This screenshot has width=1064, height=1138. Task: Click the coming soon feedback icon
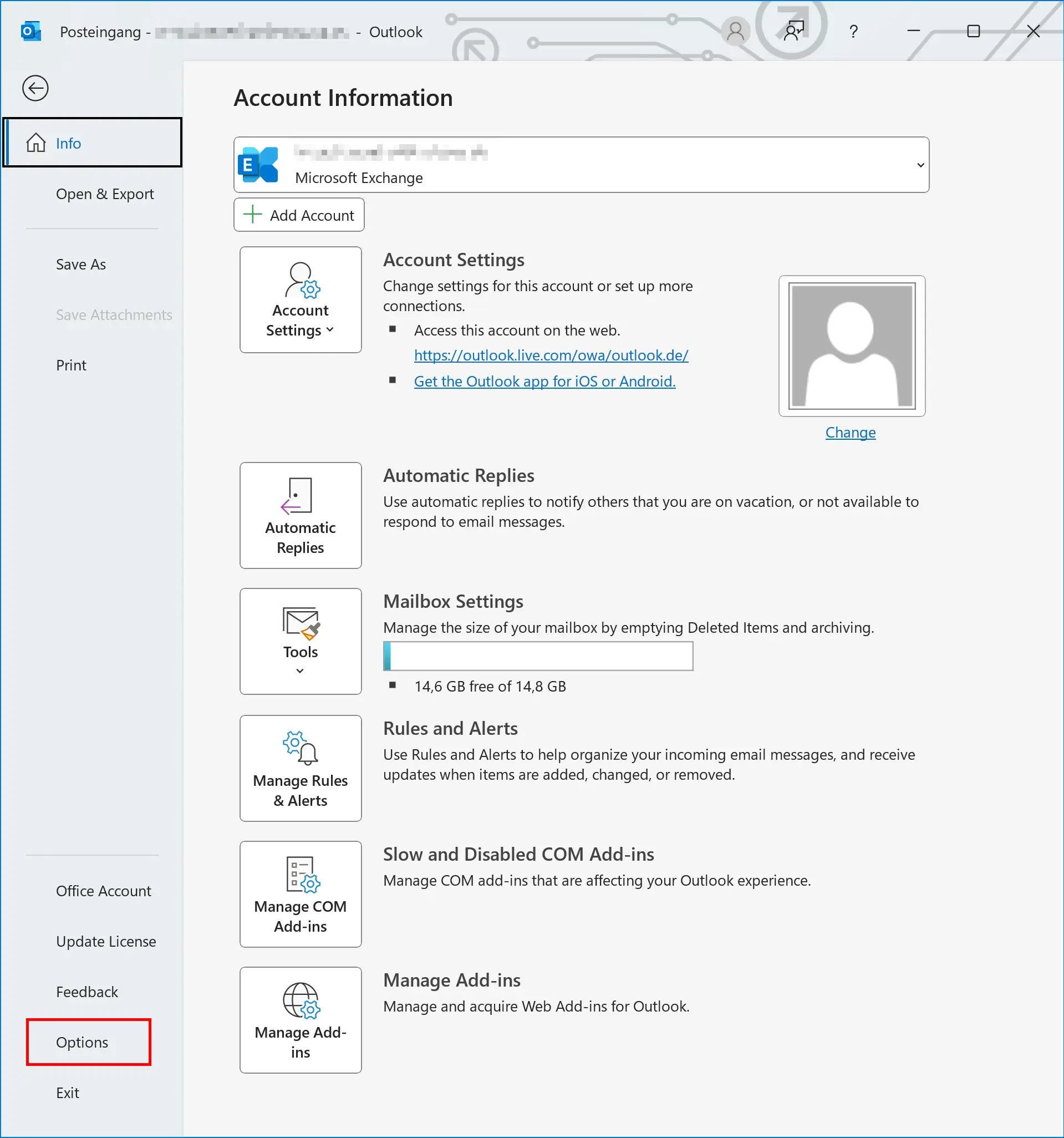click(794, 32)
